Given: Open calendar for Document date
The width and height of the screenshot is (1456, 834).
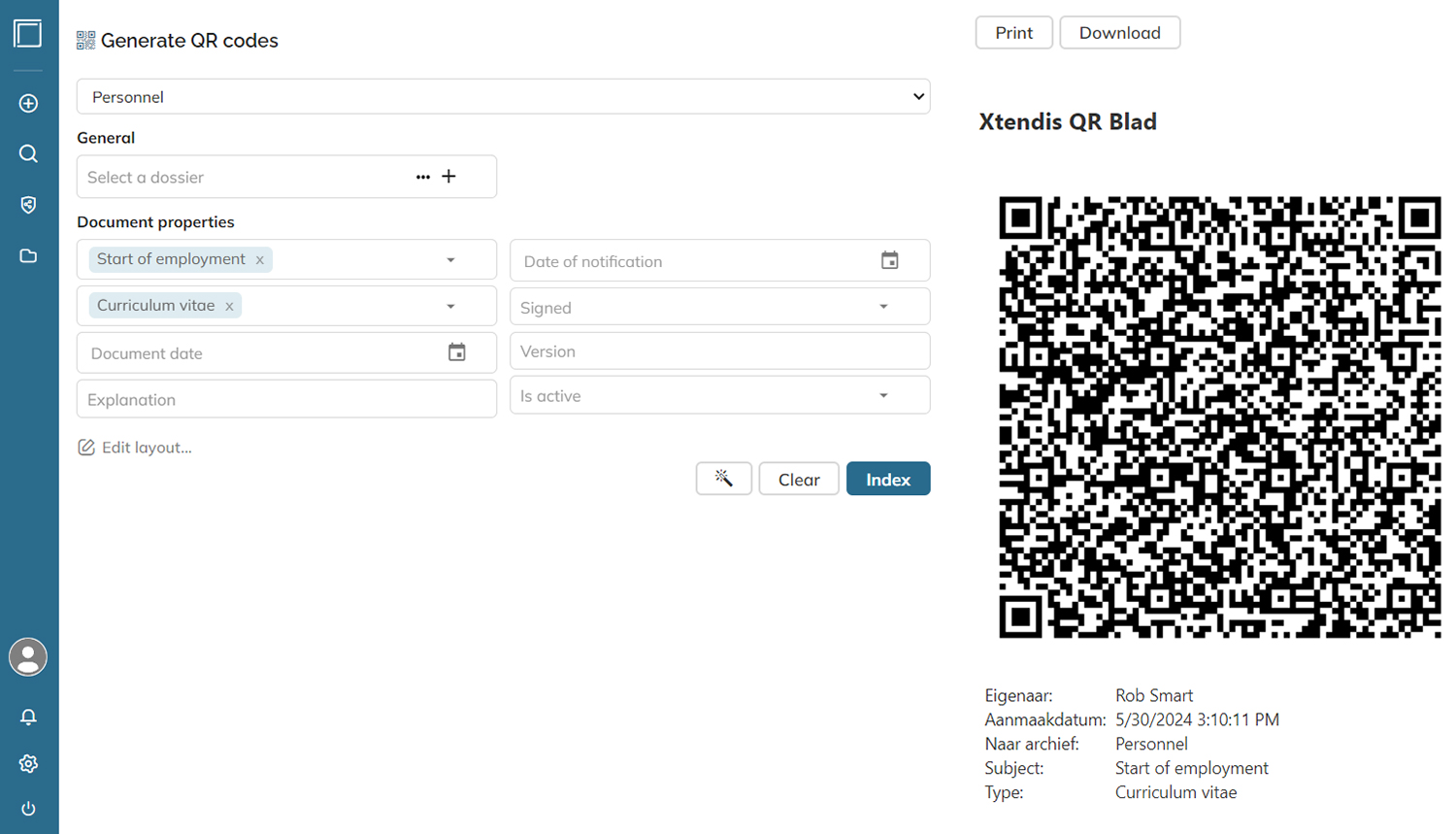Looking at the screenshot, I should click(x=456, y=352).
